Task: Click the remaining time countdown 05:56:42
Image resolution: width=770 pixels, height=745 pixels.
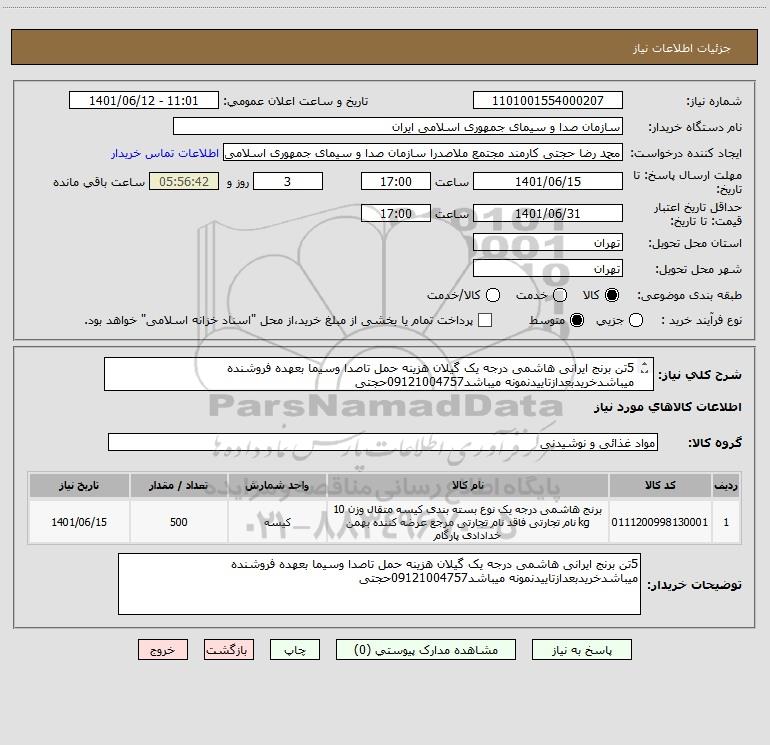Action: (184, 181)
